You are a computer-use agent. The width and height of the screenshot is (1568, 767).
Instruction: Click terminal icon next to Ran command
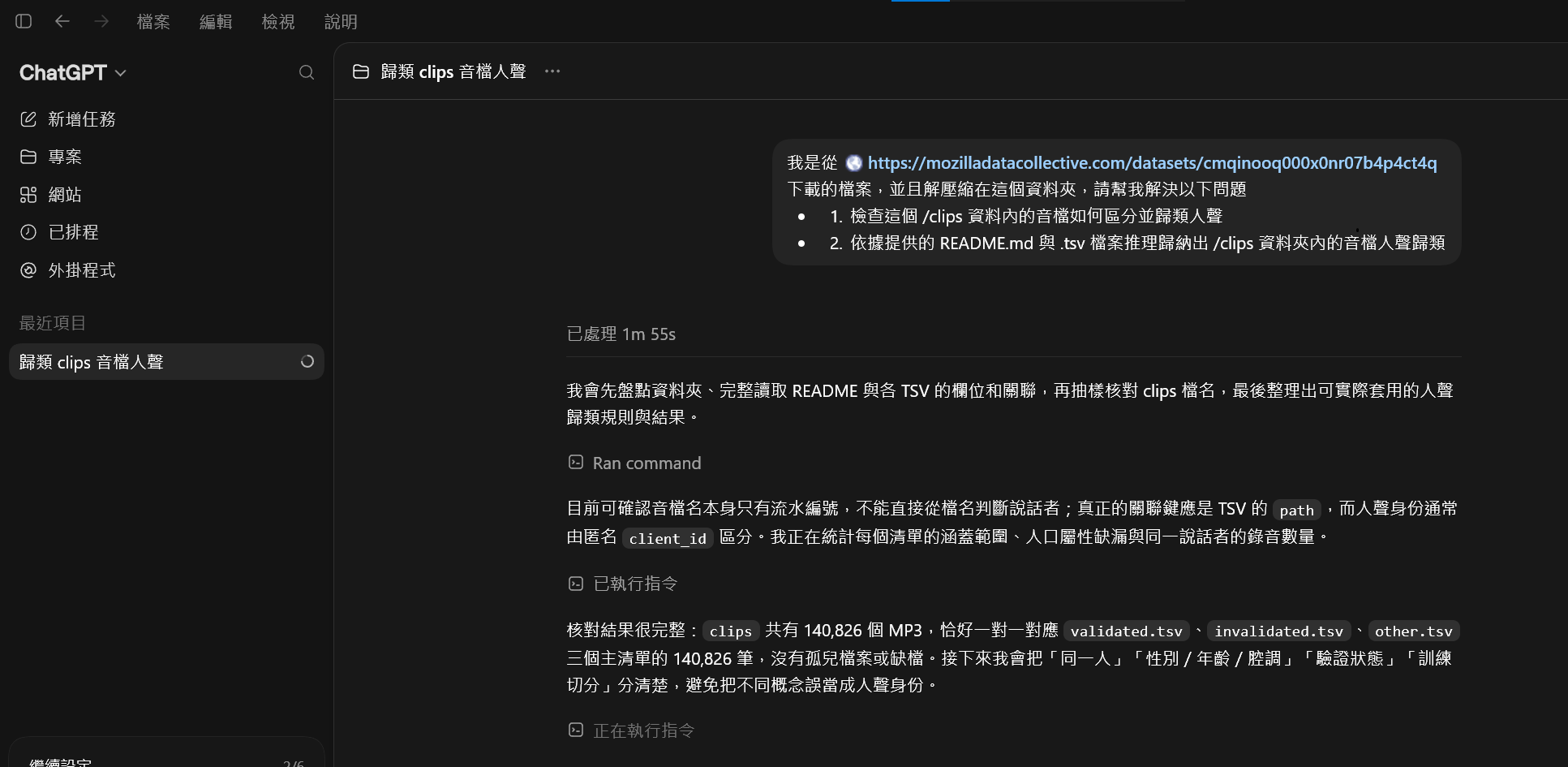coord(576,463)
